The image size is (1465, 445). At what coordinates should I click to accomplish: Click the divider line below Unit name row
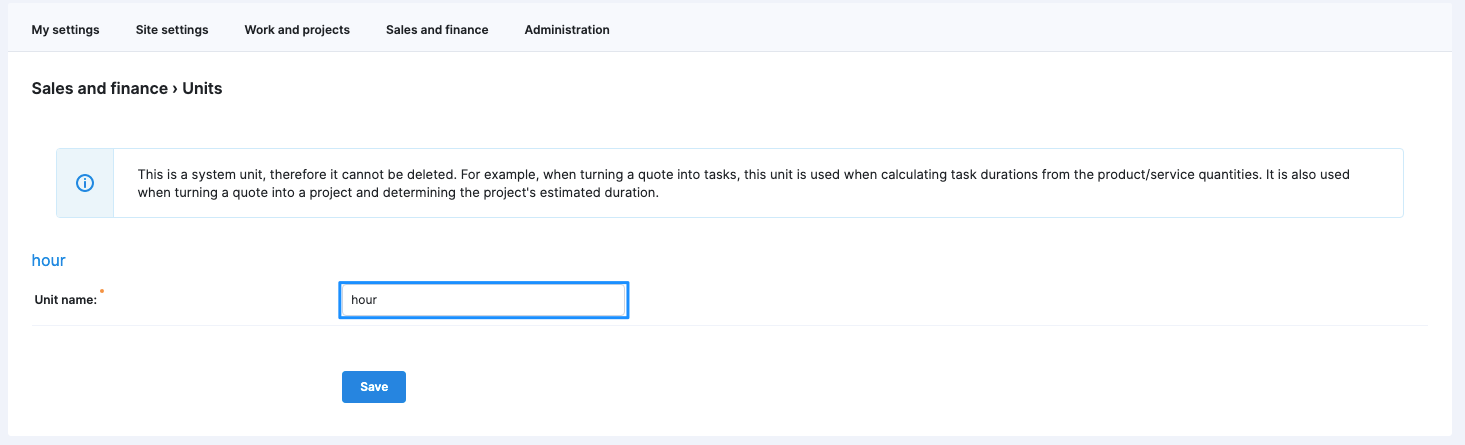click(729, 325)
